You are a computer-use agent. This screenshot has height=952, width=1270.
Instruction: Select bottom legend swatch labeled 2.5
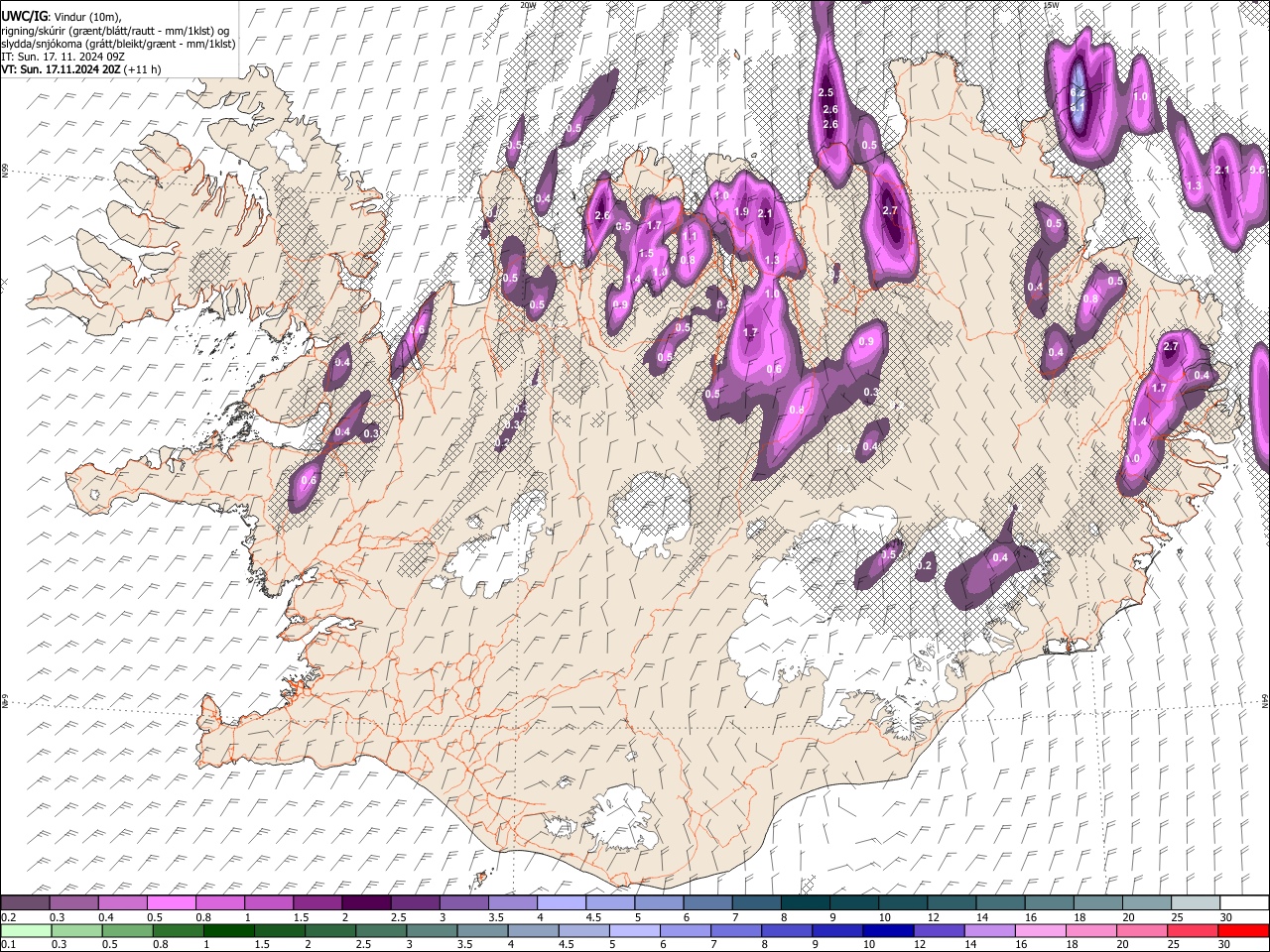(x=382, y=930)
